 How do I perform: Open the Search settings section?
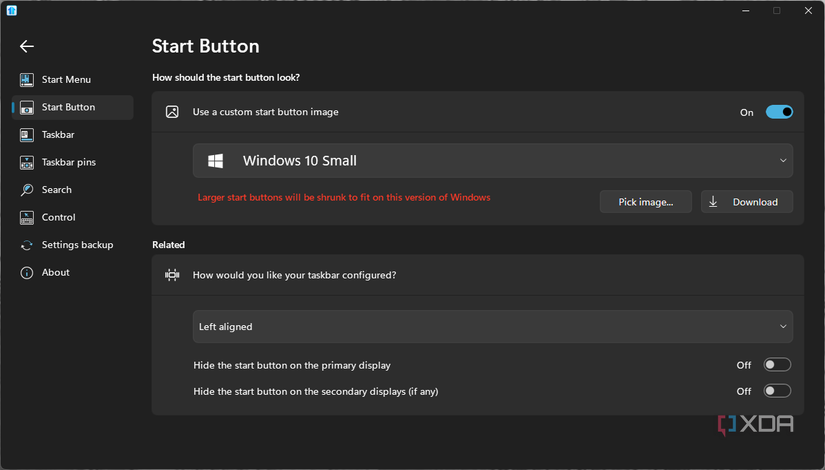pos(73,189)
